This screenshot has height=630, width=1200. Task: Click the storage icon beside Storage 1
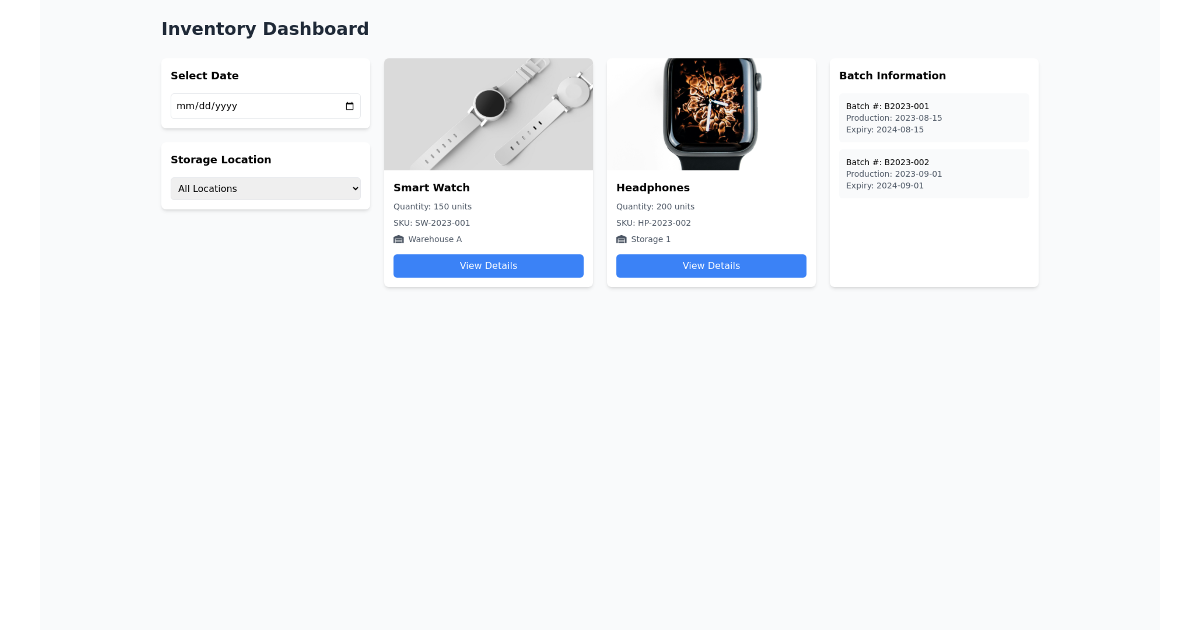(x=623, y=239)
